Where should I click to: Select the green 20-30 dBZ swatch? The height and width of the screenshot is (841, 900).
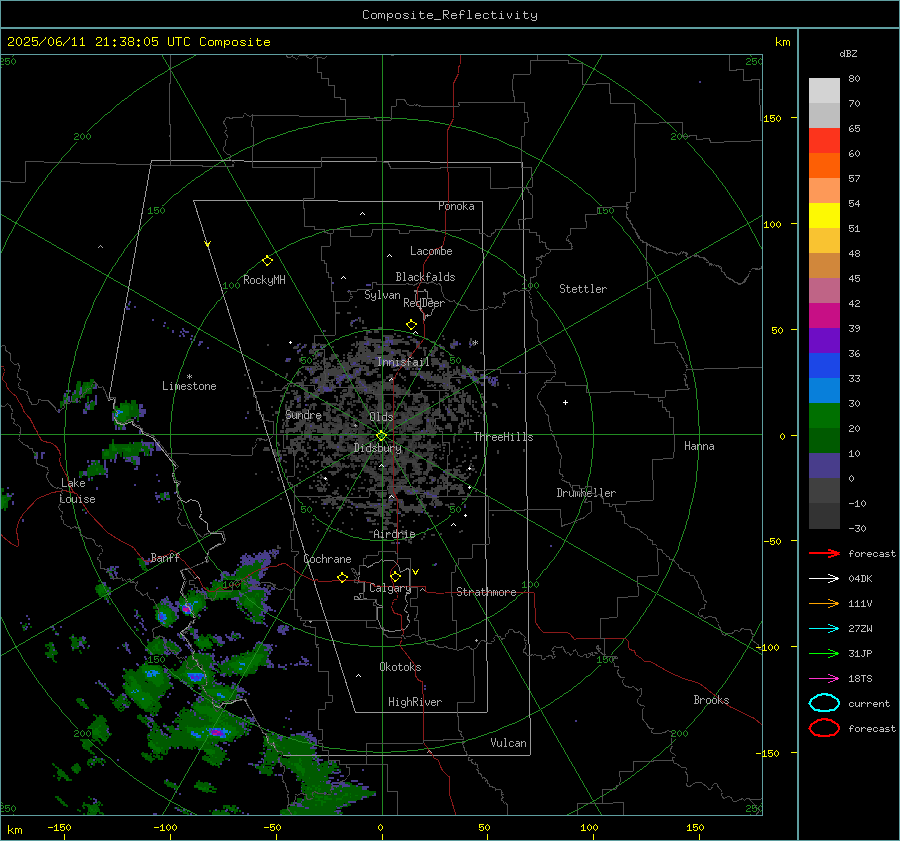(824, 416)
